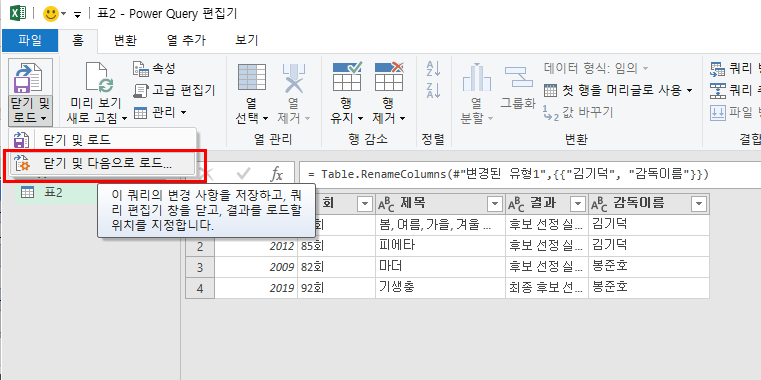Click the 피에타 title cell
The height and width of the screenshot is (380, 761).
tap(440, 246)
